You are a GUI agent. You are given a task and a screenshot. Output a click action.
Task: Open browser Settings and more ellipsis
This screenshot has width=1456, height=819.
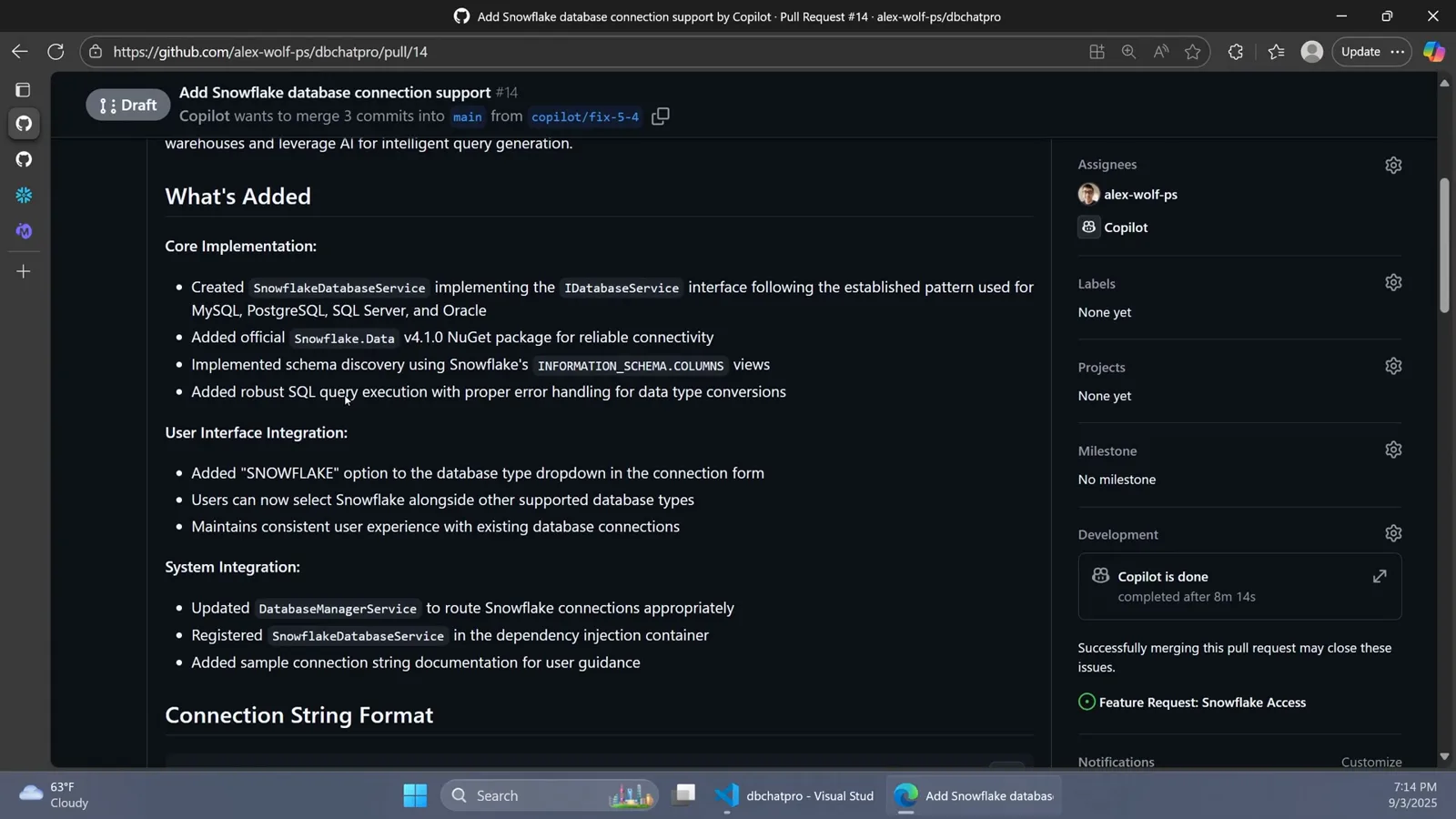pos(1398,52)
